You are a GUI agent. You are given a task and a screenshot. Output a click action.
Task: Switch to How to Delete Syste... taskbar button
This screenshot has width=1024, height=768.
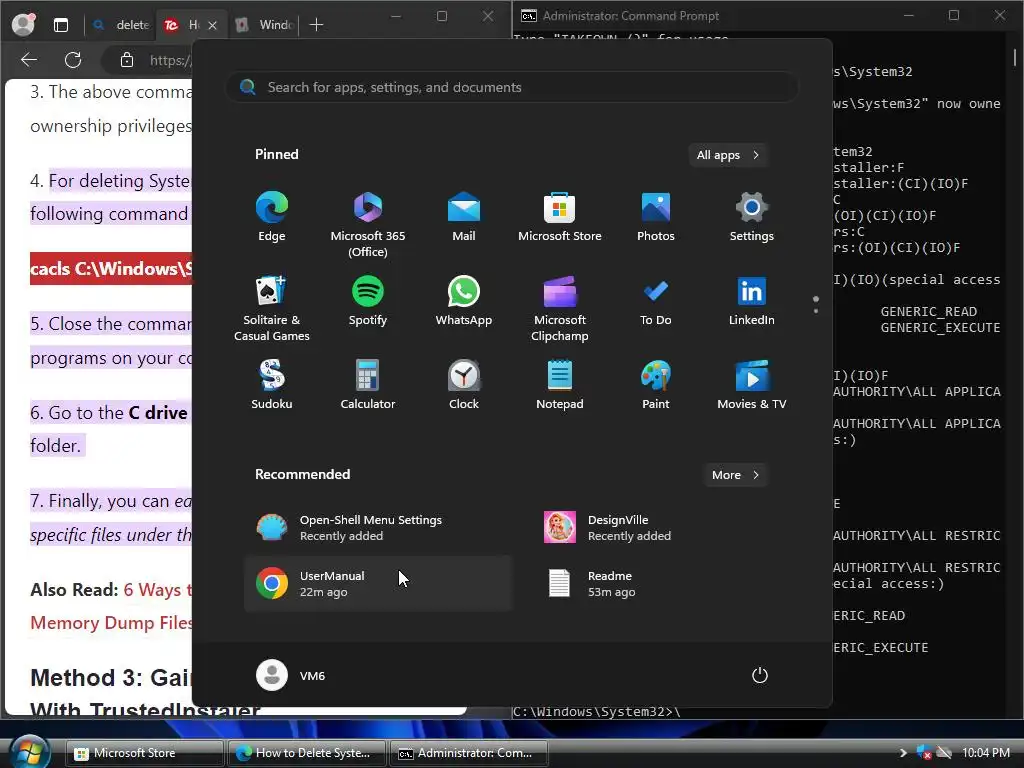pyautogui.click(x=307, y=753)
